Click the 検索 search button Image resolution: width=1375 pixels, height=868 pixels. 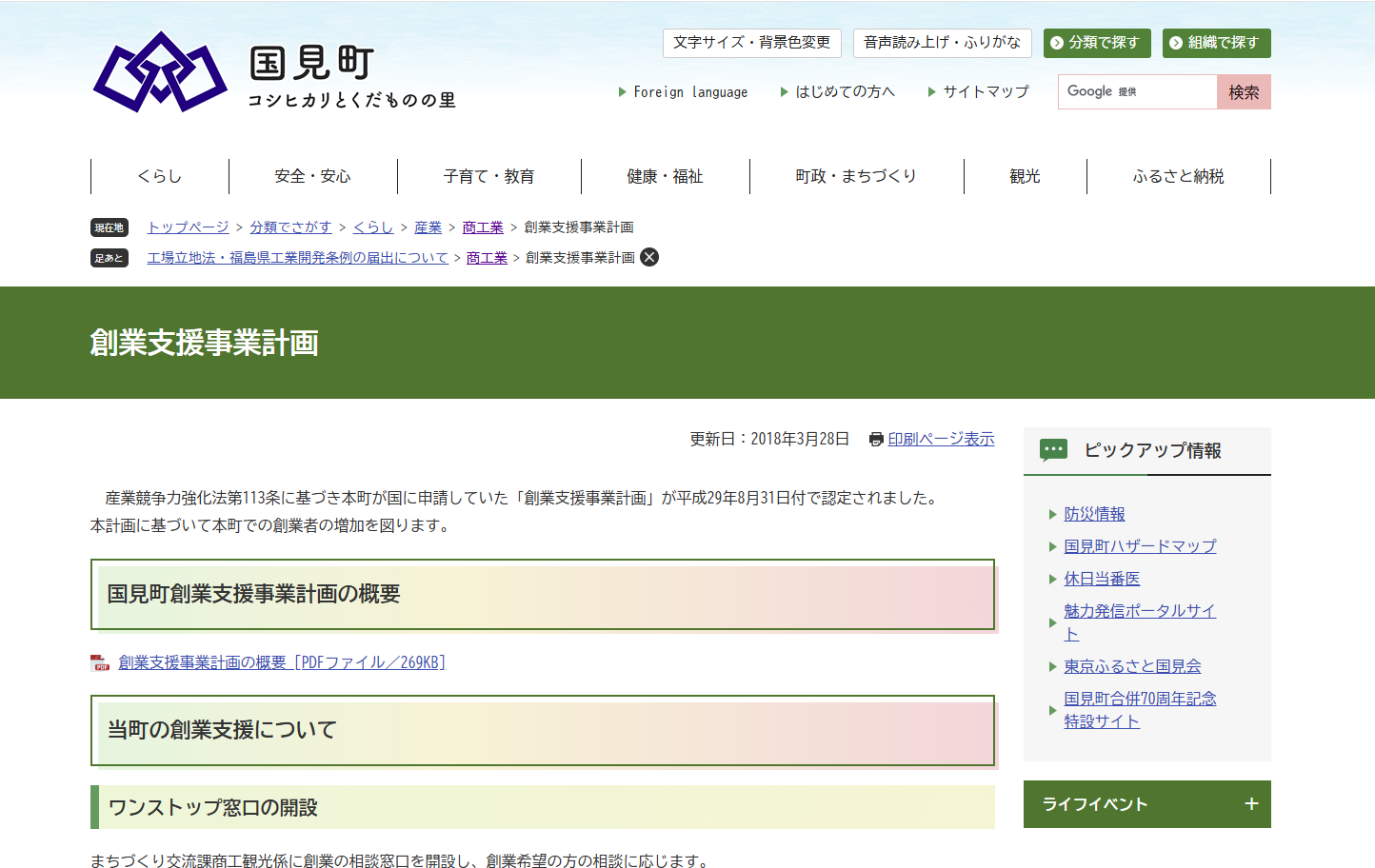1244,92
